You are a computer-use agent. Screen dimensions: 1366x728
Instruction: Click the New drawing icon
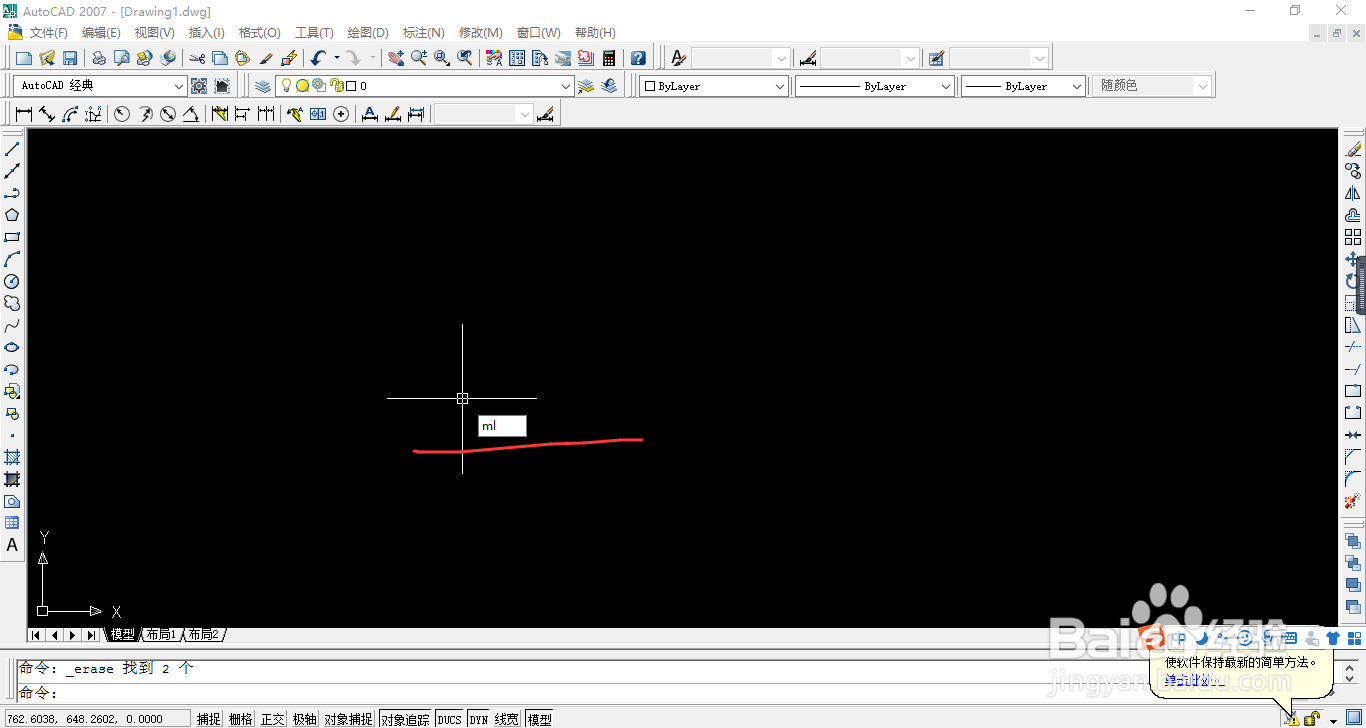(24, 58)
